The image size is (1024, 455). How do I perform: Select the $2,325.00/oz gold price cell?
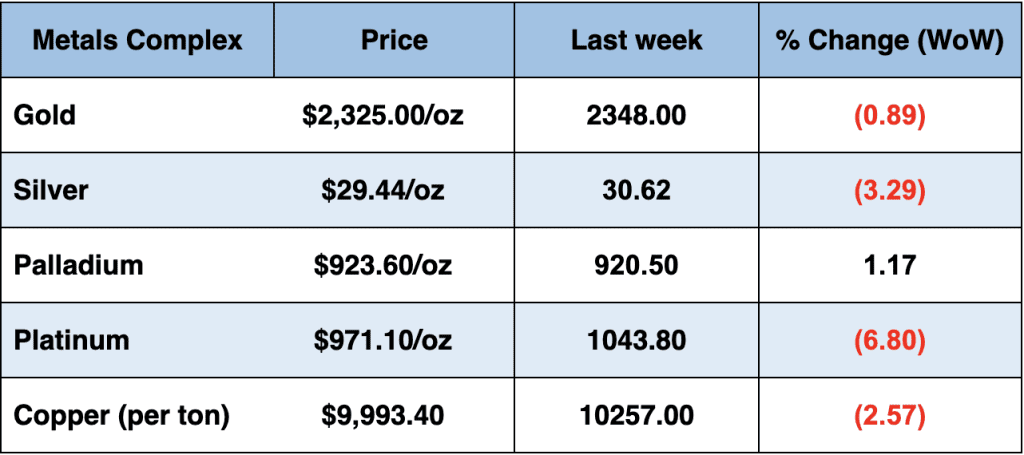click(384, 115)
